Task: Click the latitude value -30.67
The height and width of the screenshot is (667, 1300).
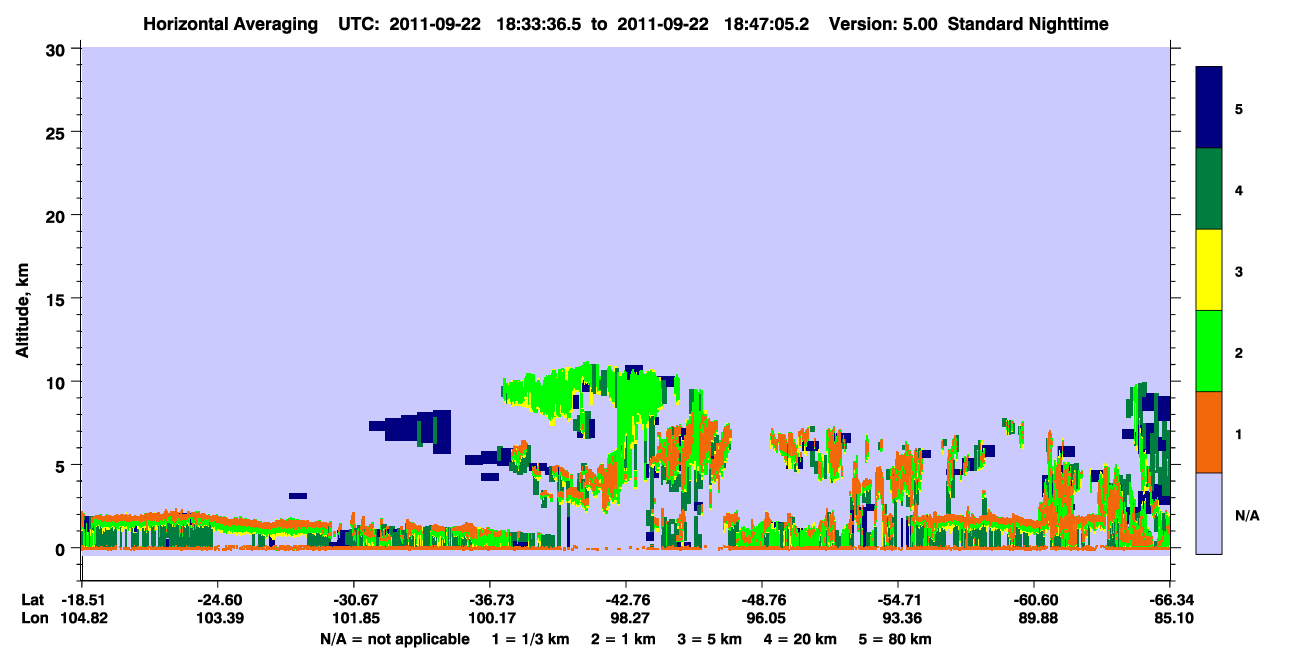Action: click(x=353, y=599)
